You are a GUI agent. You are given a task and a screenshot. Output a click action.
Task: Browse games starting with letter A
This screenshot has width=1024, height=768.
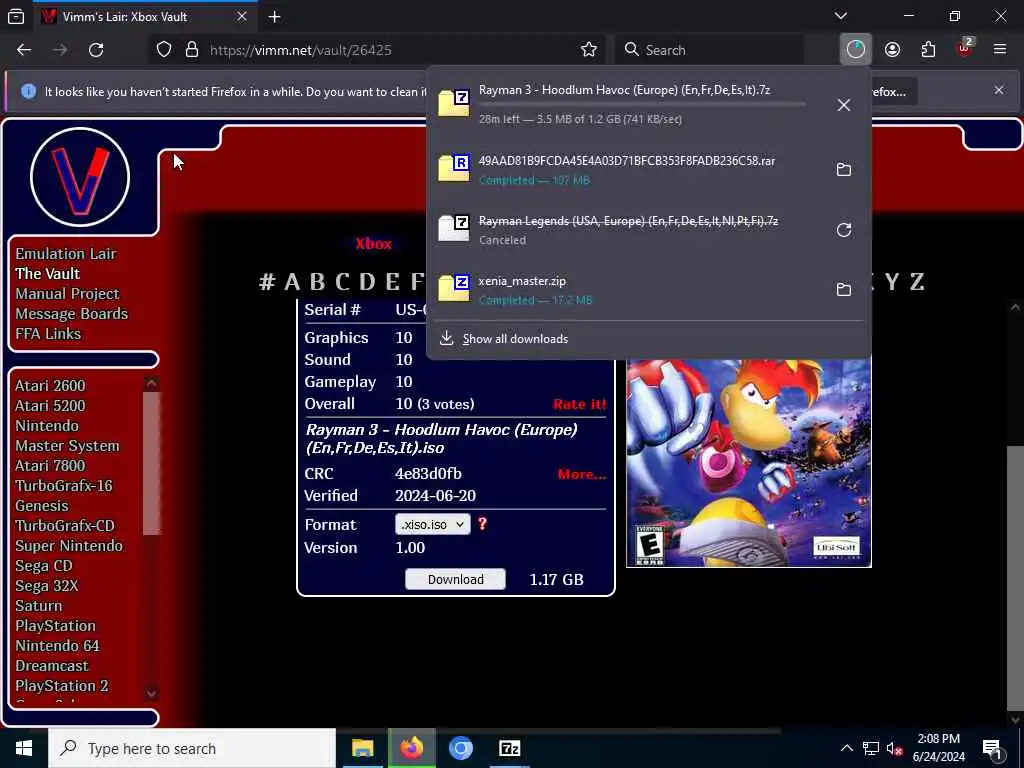tap(292, 281)
